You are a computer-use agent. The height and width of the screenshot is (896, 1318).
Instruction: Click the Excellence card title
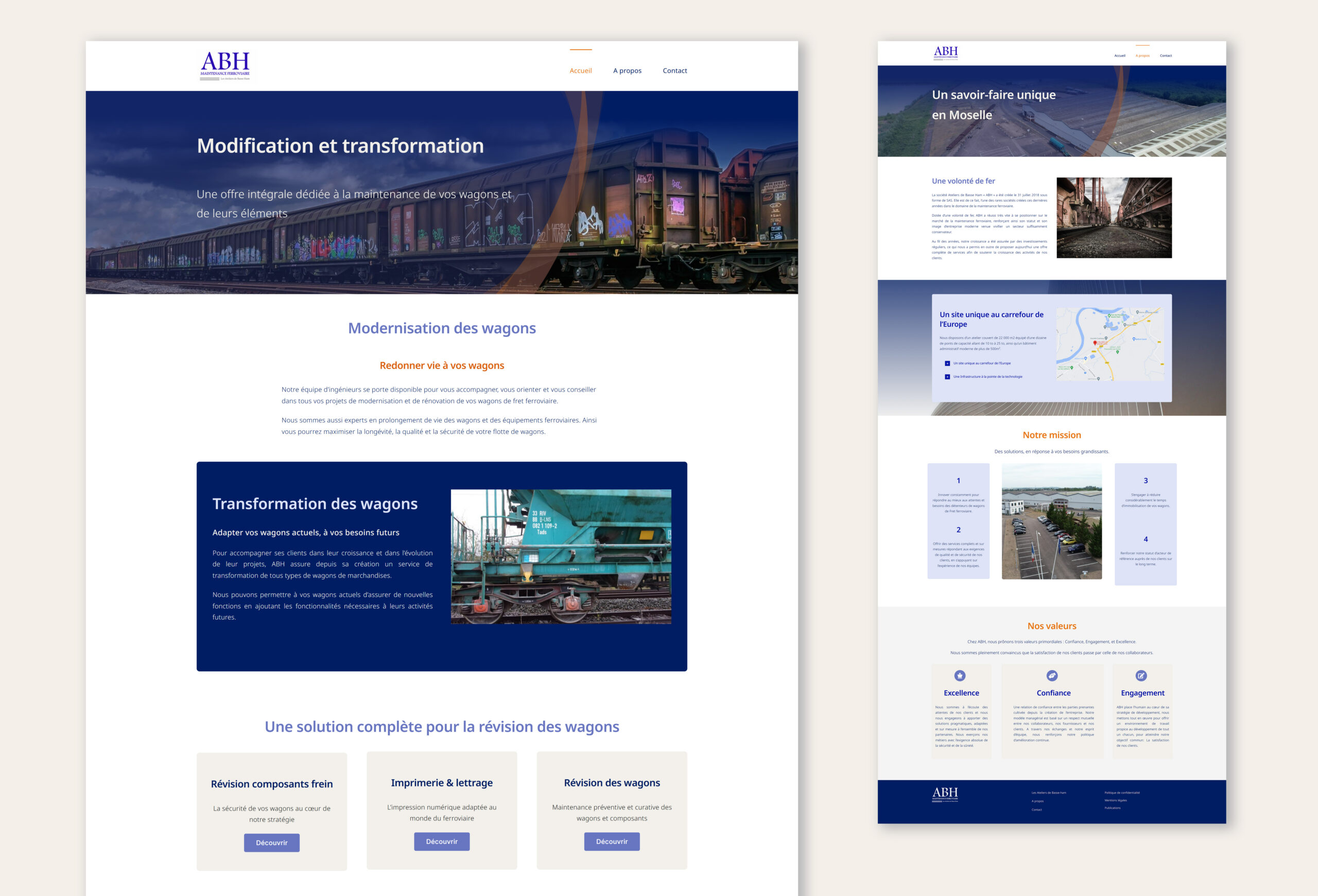click(x=961, y=693)
